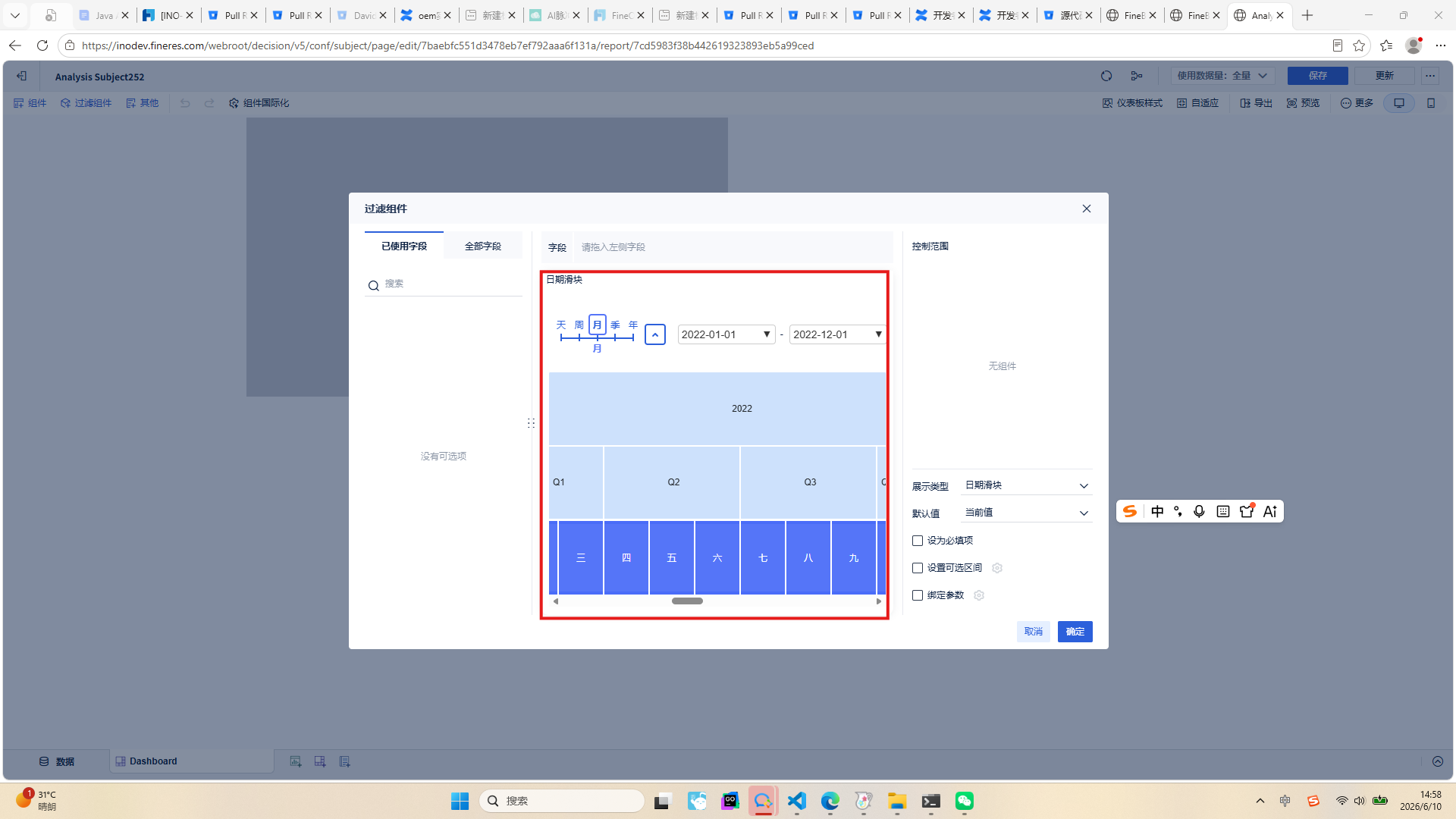Click the first add-page icon after the Dashboard tab

pyautogui.click(x=296, y=761)
